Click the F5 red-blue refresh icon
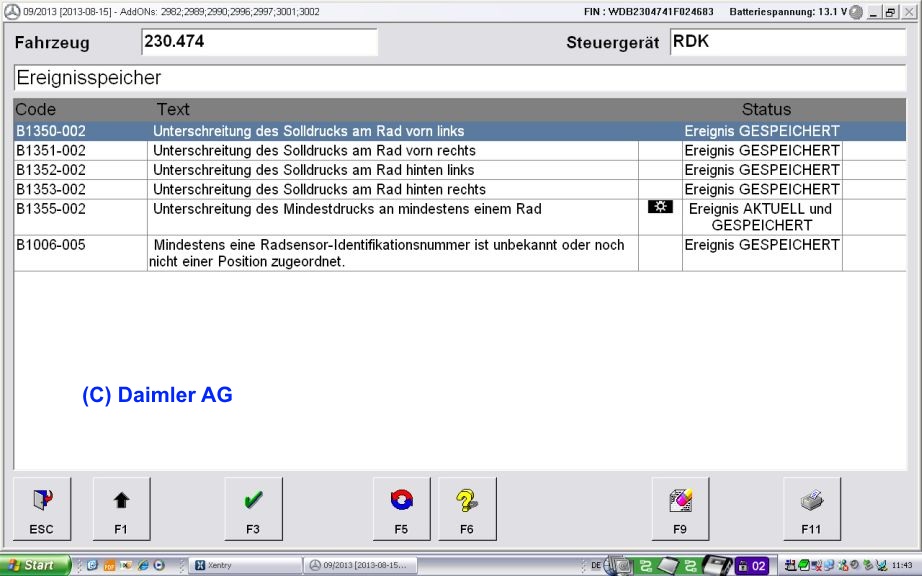Viewport: 922px width, 576px height. pyautogui.click(x=401, y=508)
